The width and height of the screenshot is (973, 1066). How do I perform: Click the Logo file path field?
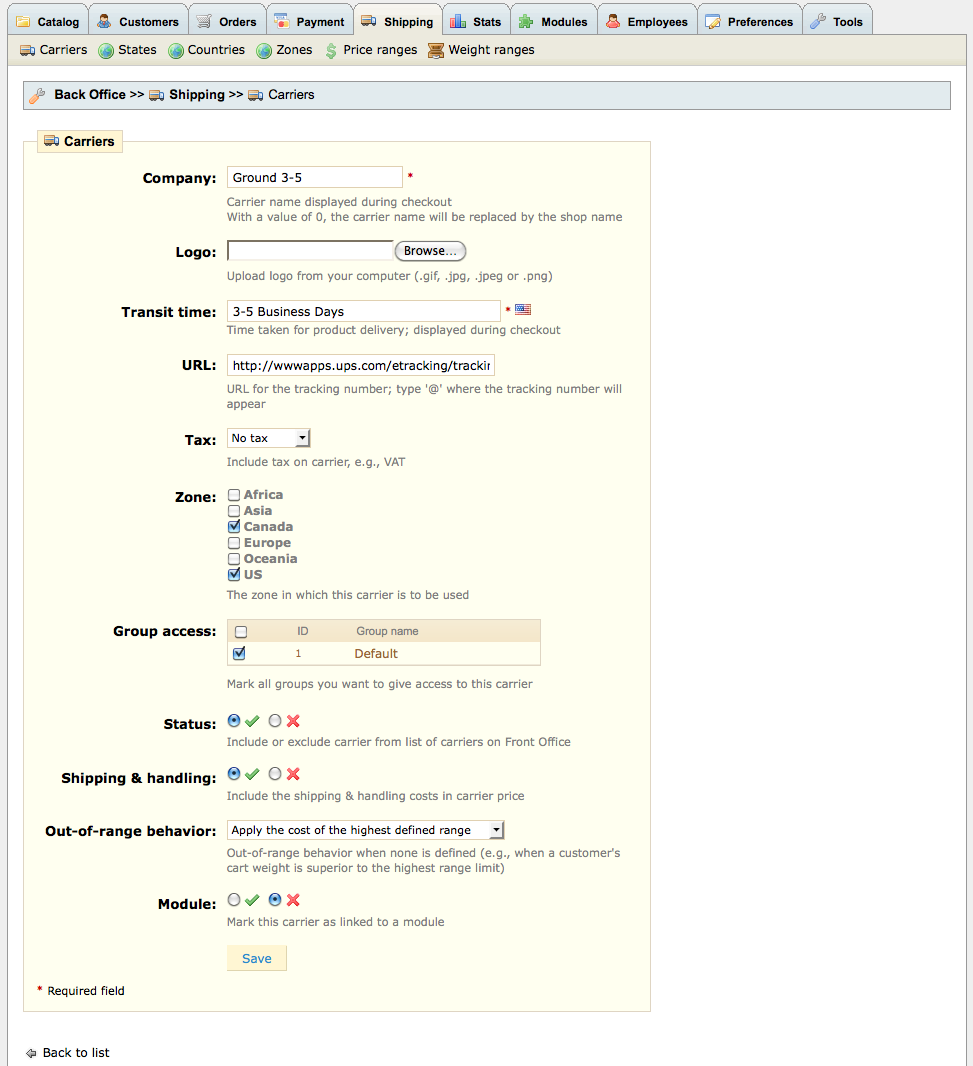pos(310,250)
